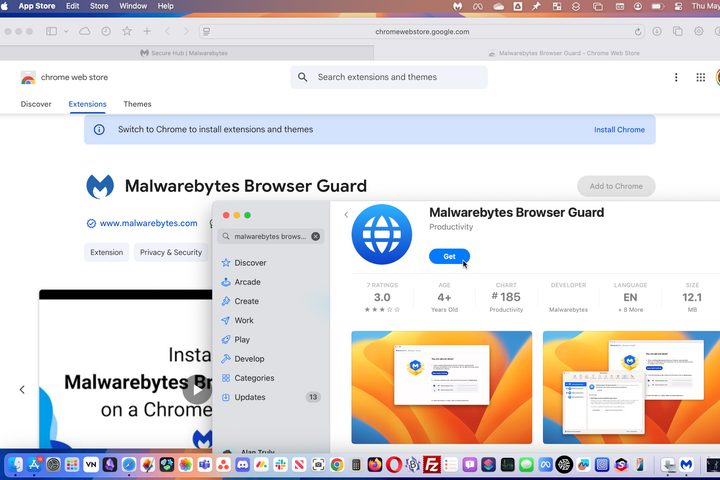Launch FileZilla from the Dock
720x480 pixels.
(x=432, y=465)
